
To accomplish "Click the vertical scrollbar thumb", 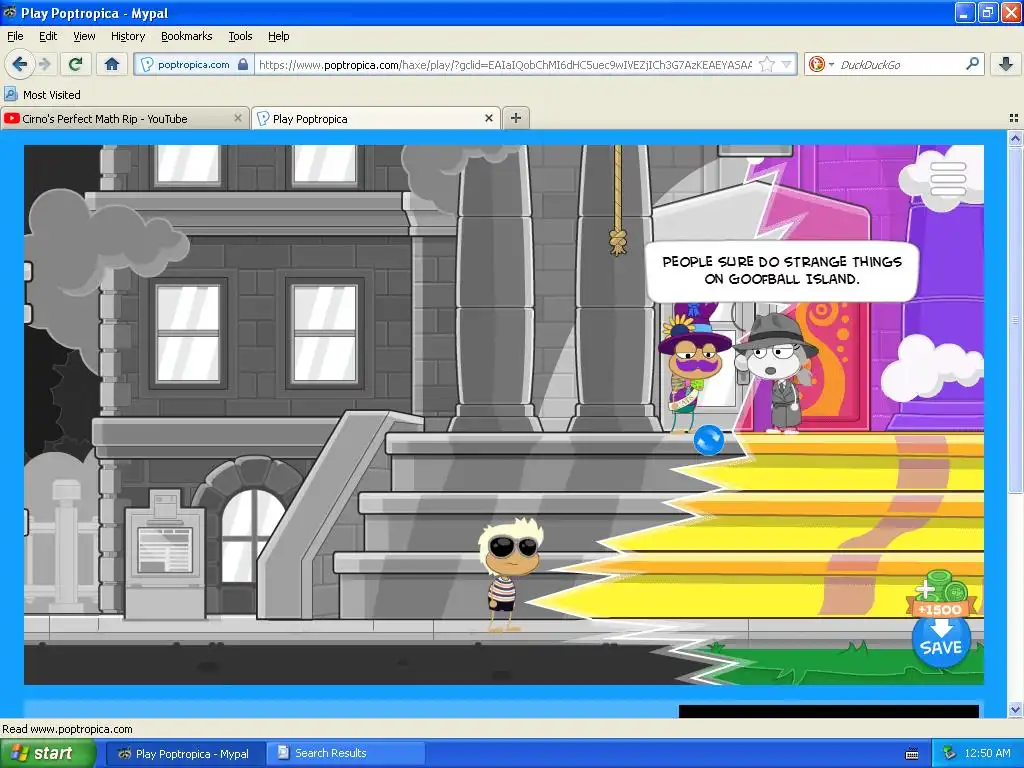I will [1015, 320].
